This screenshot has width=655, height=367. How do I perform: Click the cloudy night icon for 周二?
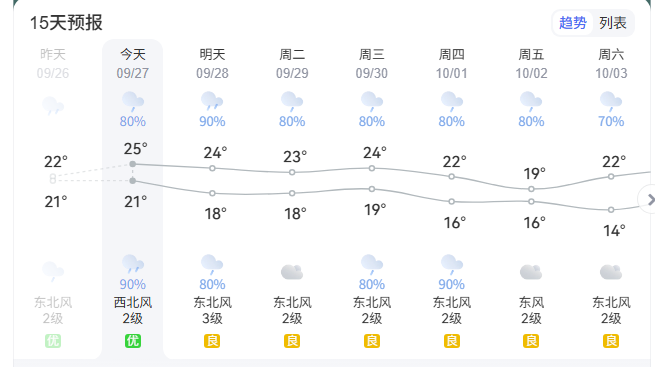coord(292,272)
